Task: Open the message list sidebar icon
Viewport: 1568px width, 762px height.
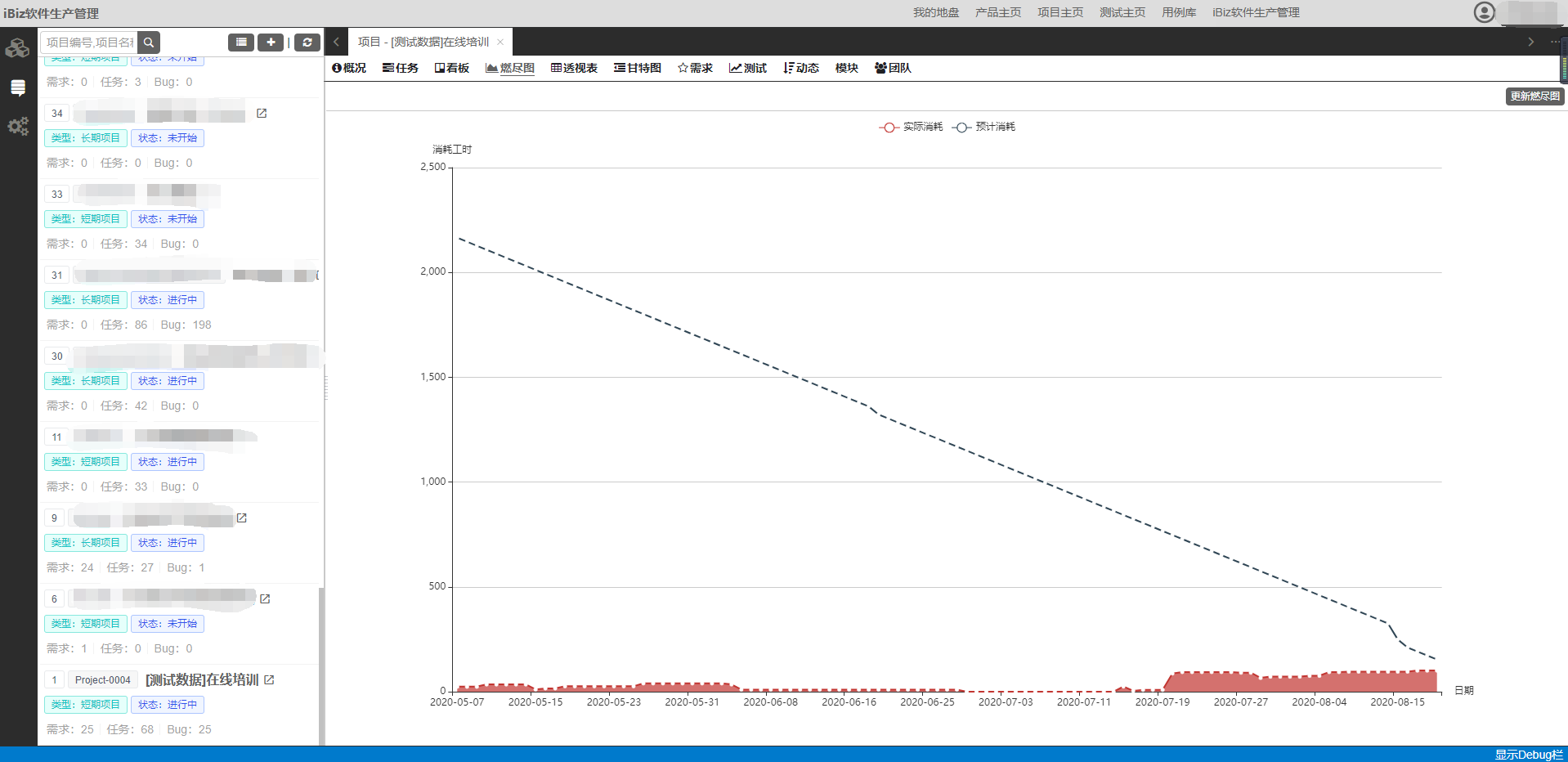Action: [17, 87]
